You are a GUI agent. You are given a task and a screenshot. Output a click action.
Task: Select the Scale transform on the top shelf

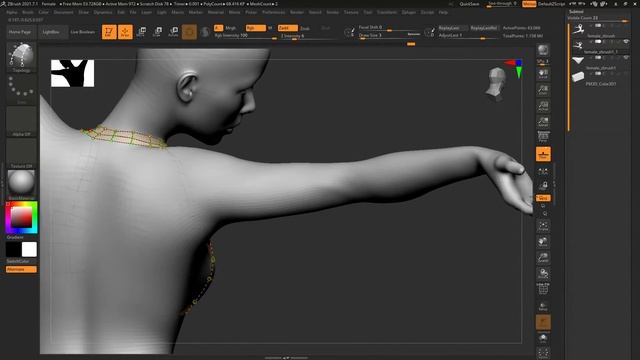click(x=157, y=32)
